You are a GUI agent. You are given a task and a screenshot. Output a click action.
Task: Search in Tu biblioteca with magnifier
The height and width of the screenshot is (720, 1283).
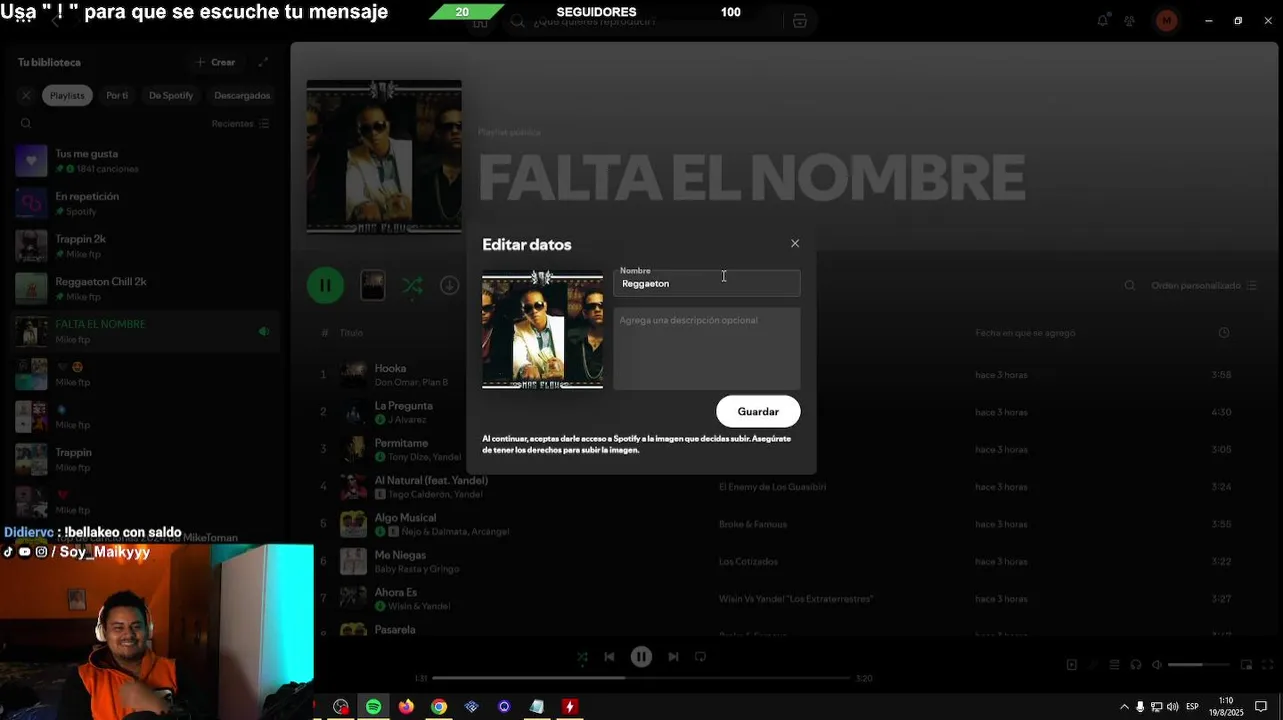26,123
